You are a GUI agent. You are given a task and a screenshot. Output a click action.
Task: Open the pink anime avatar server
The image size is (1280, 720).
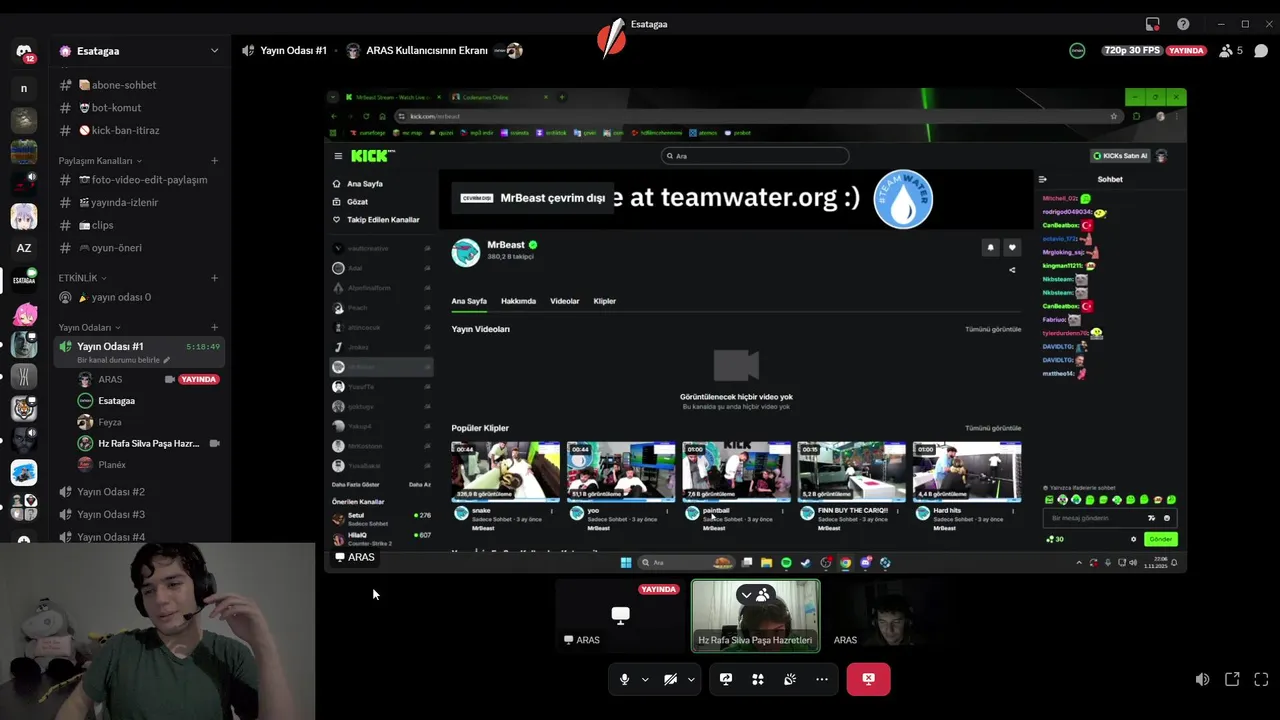[x=24, y=312]
